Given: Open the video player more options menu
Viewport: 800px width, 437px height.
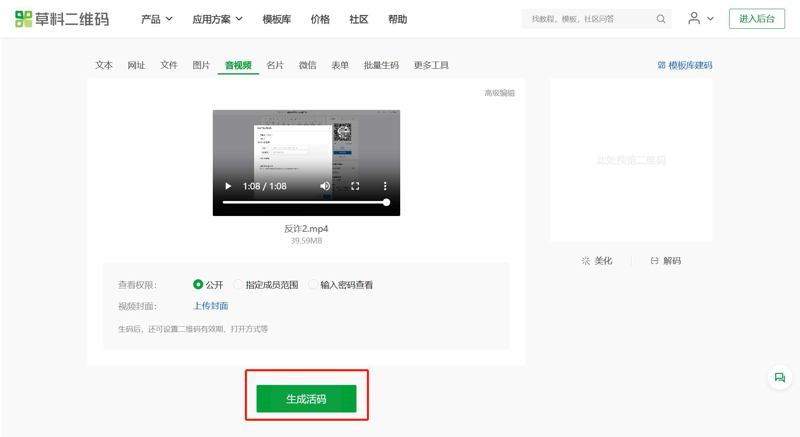Looking at the screenshot, I should [x=385, y=186].
